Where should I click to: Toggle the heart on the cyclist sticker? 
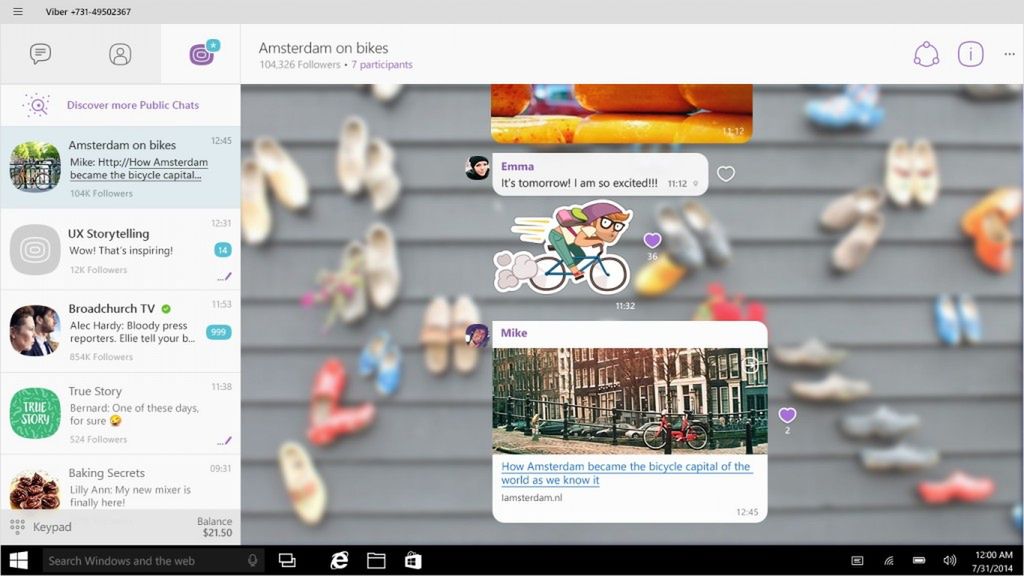[x=652, y=240]
